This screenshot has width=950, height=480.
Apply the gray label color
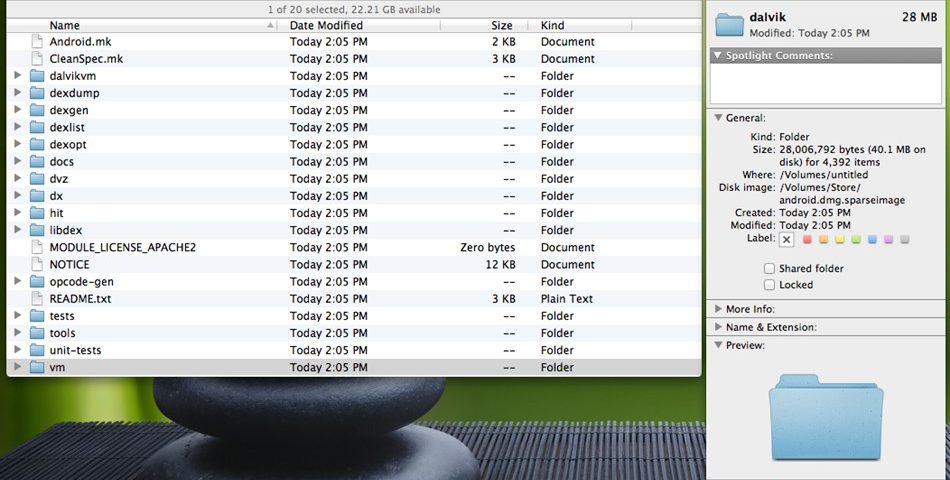905,239
